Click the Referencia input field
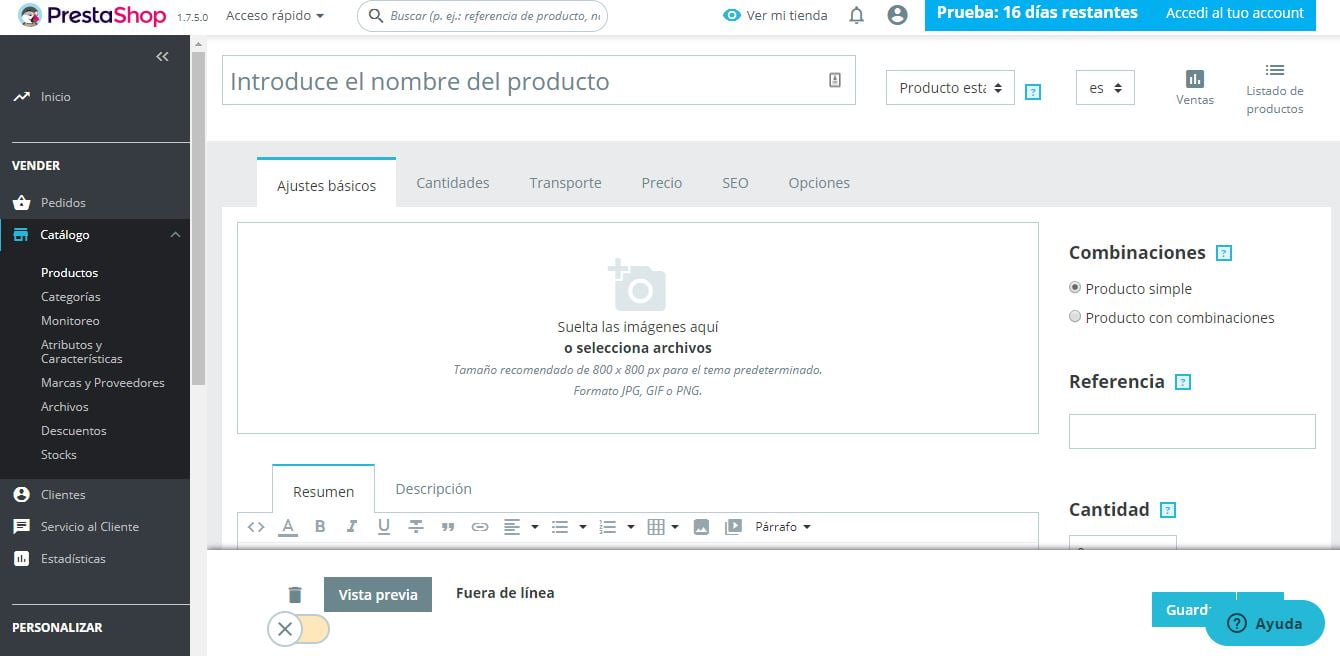 point(1191,431)
